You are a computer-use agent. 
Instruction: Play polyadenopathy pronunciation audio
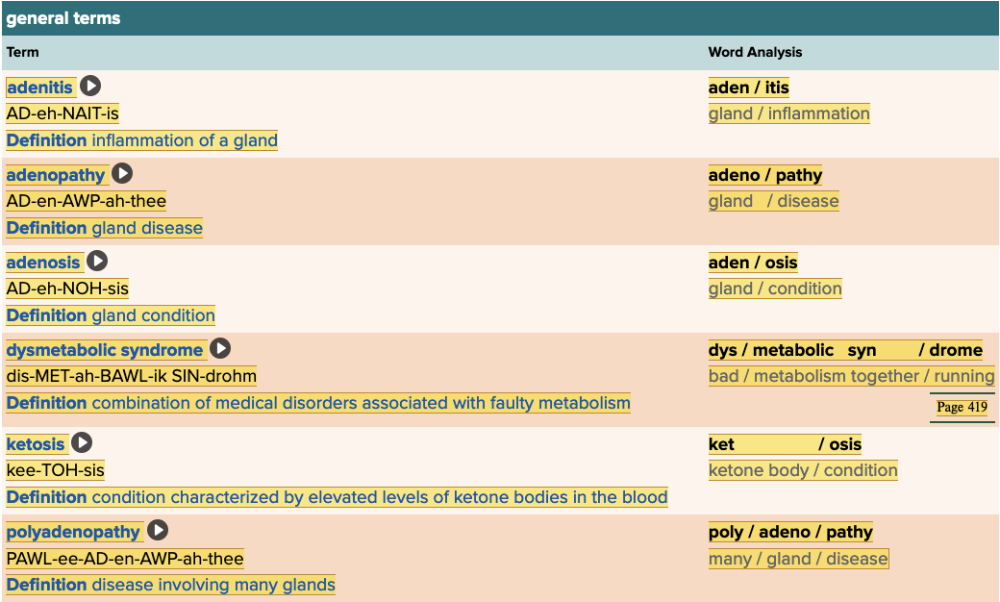click(158, 531)
